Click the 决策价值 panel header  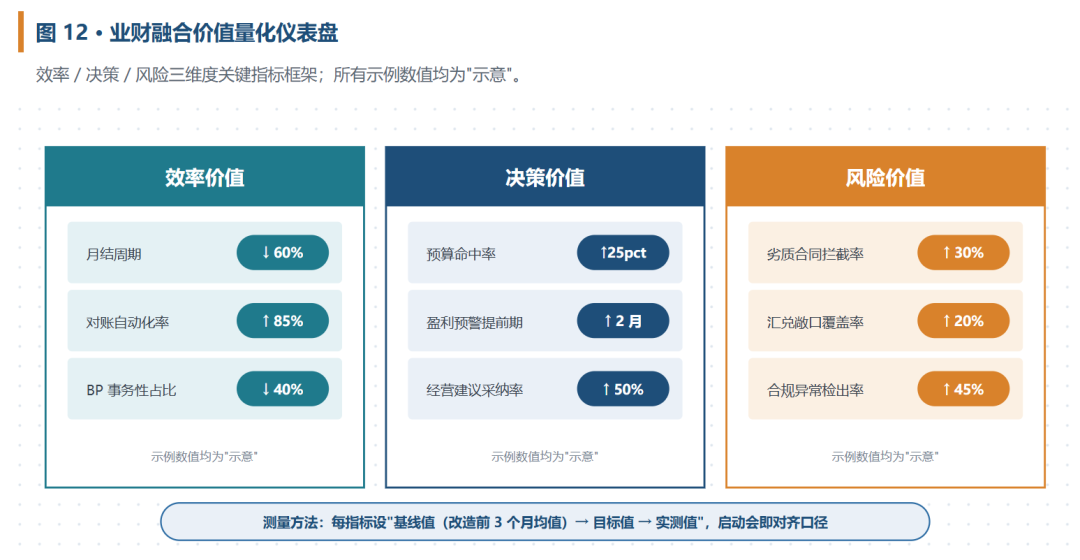[x=545, y=176]
